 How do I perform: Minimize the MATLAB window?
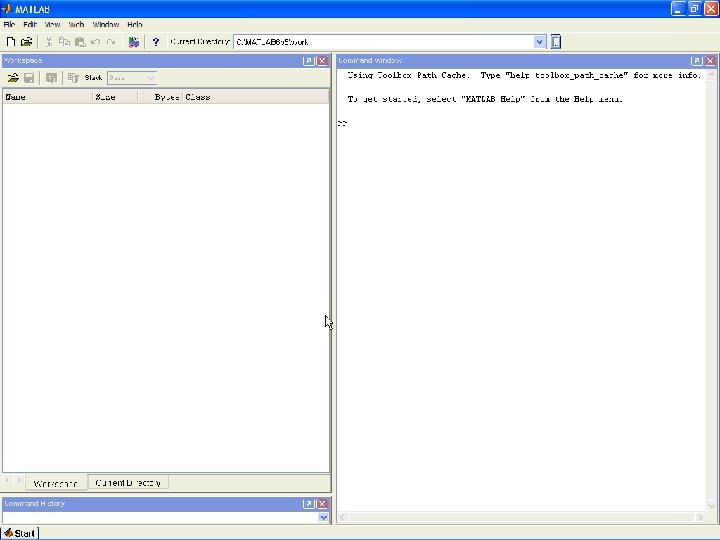coord(678,9)
